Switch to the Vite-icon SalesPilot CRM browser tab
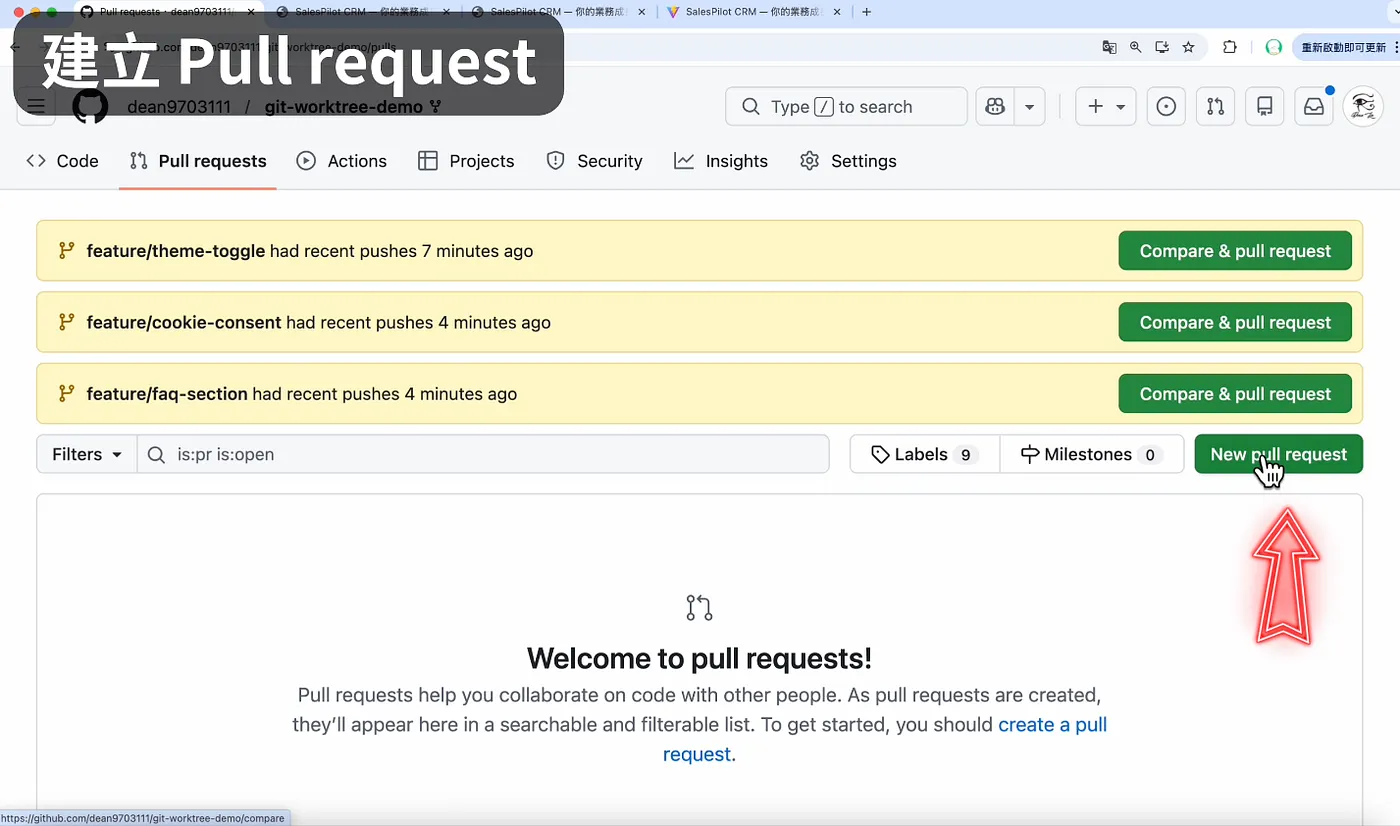Screen dimensions: 1400x826 tap(752, 12)
